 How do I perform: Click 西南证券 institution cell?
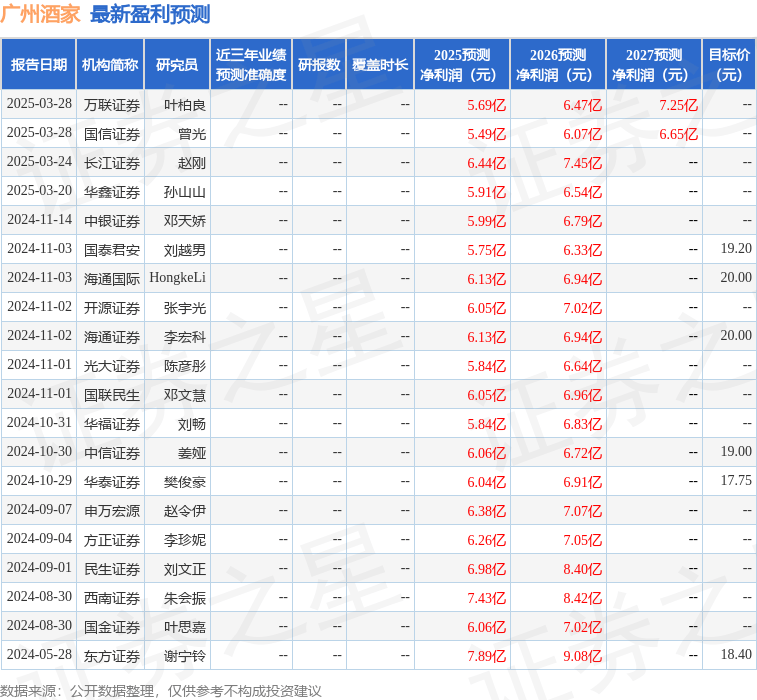112,598
